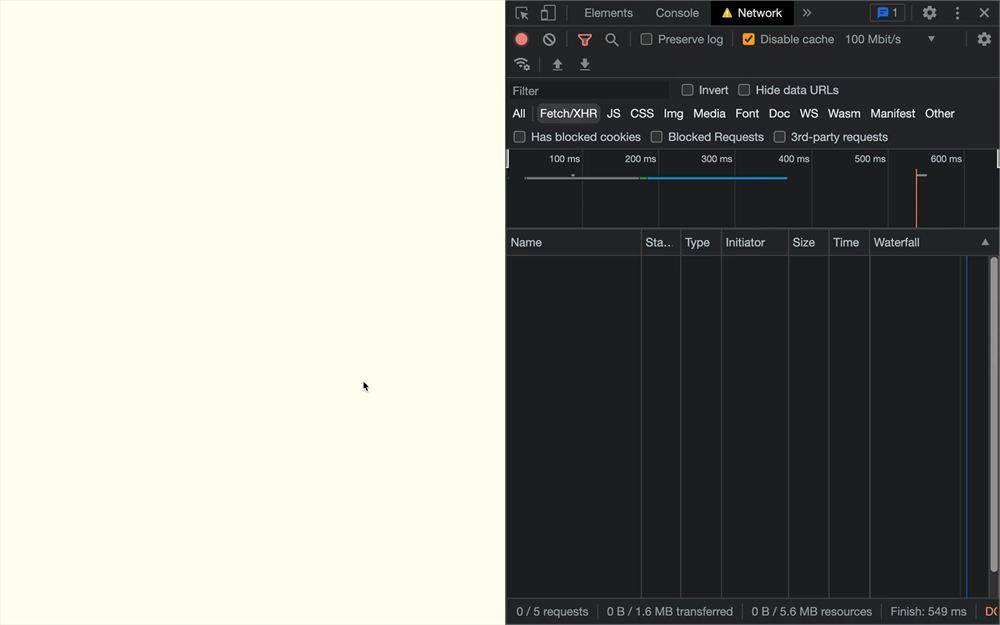Switch to Console tab

(677, 13)
